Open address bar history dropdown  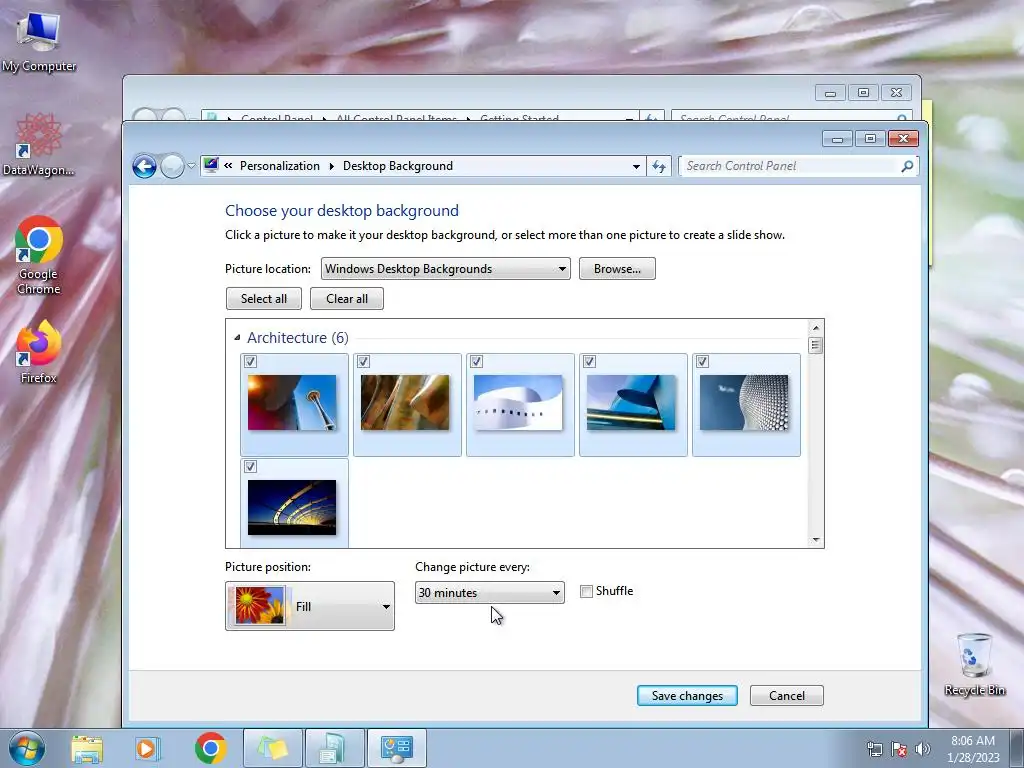tap(636, 167)
